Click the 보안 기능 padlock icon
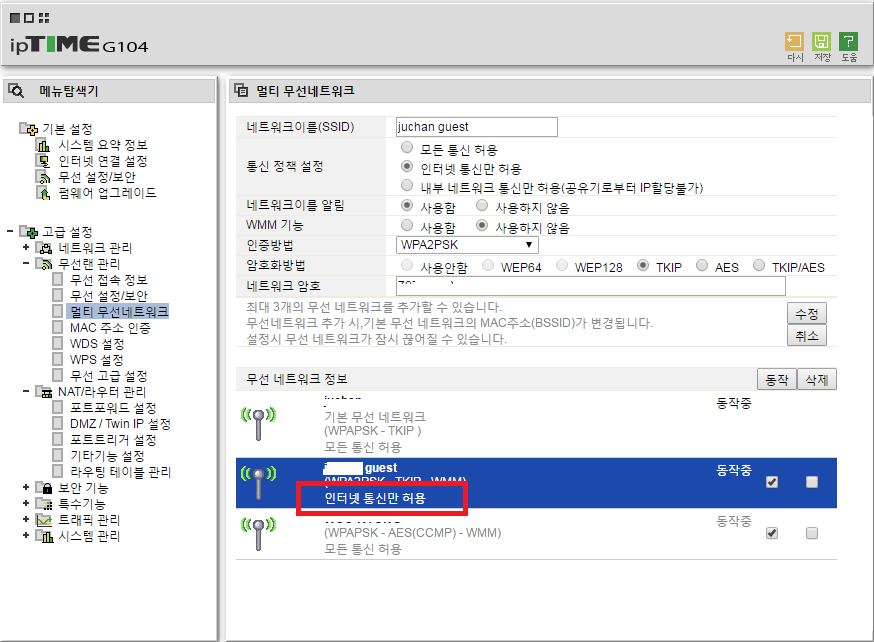Screen dimensions: 874x642 [x=46, y=488]
